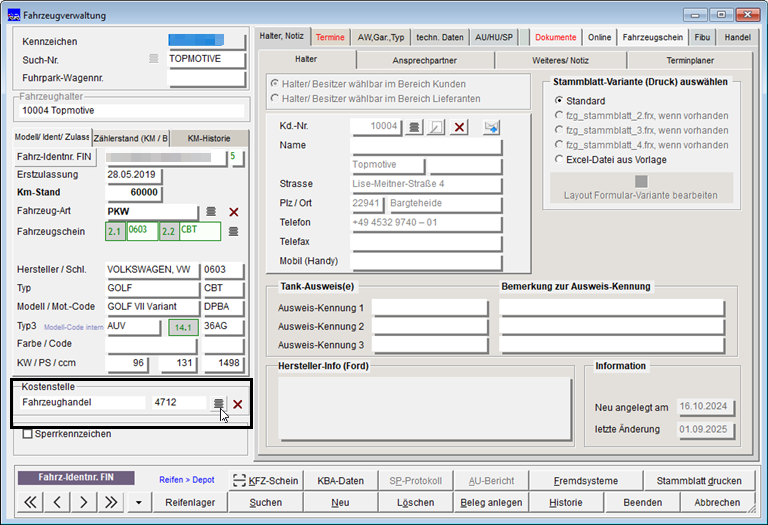Select Excel-Datei aus Vorlage option
Viewport: 768px width, 525px height.
[x=558, y=159]
